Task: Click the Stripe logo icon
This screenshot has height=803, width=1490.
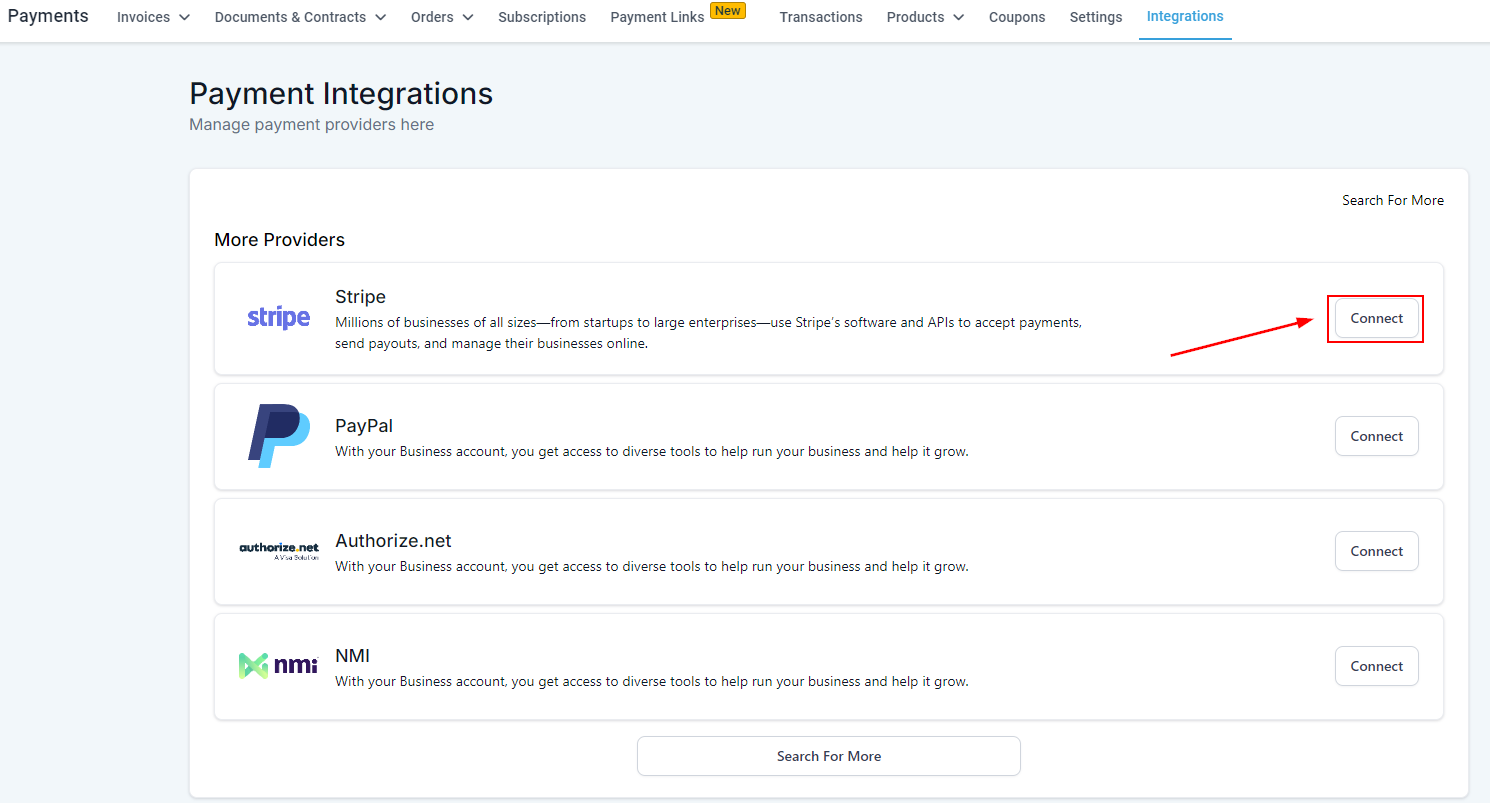Action: click(278, 318)
